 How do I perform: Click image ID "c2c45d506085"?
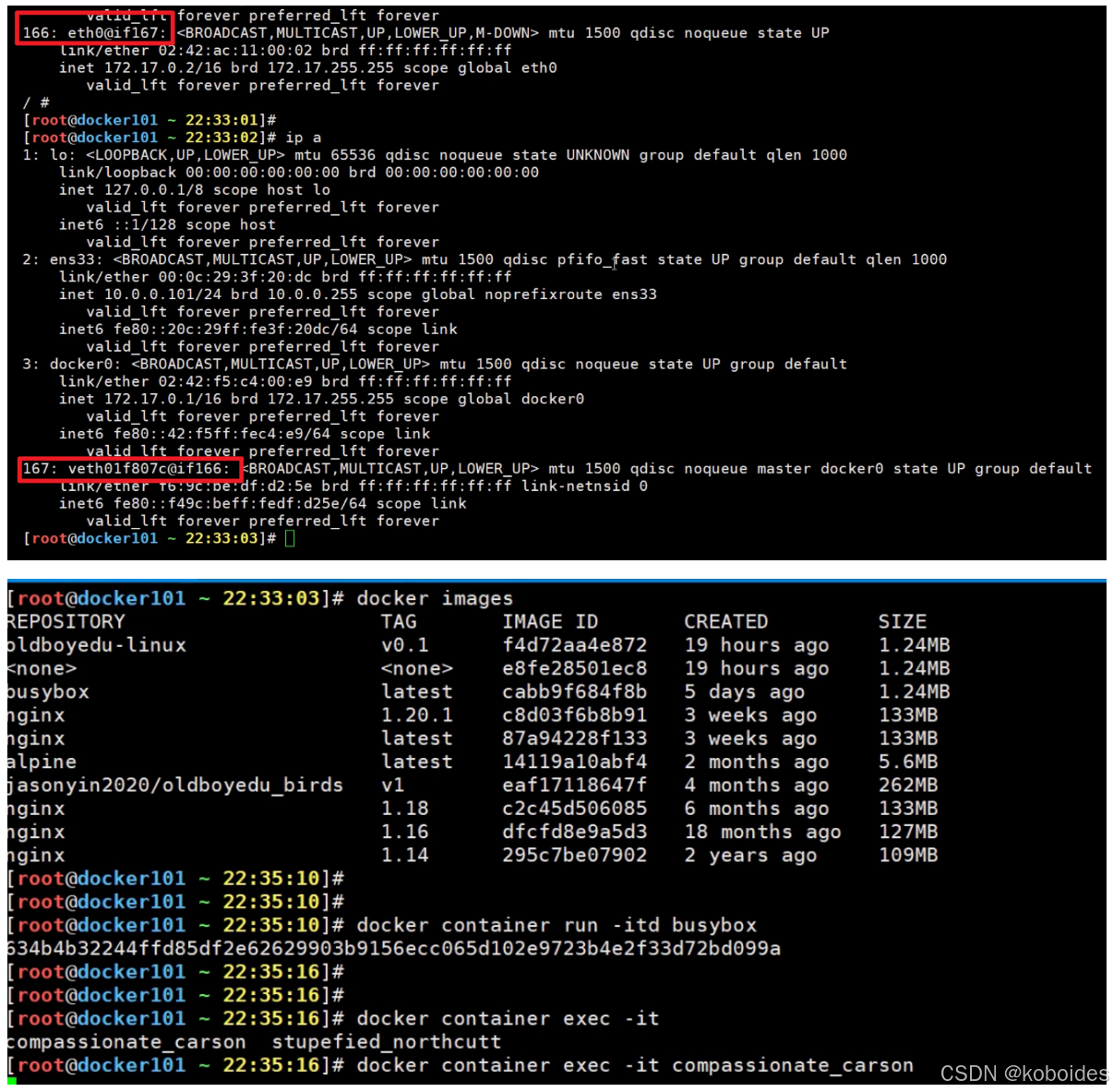coord(574,809)
